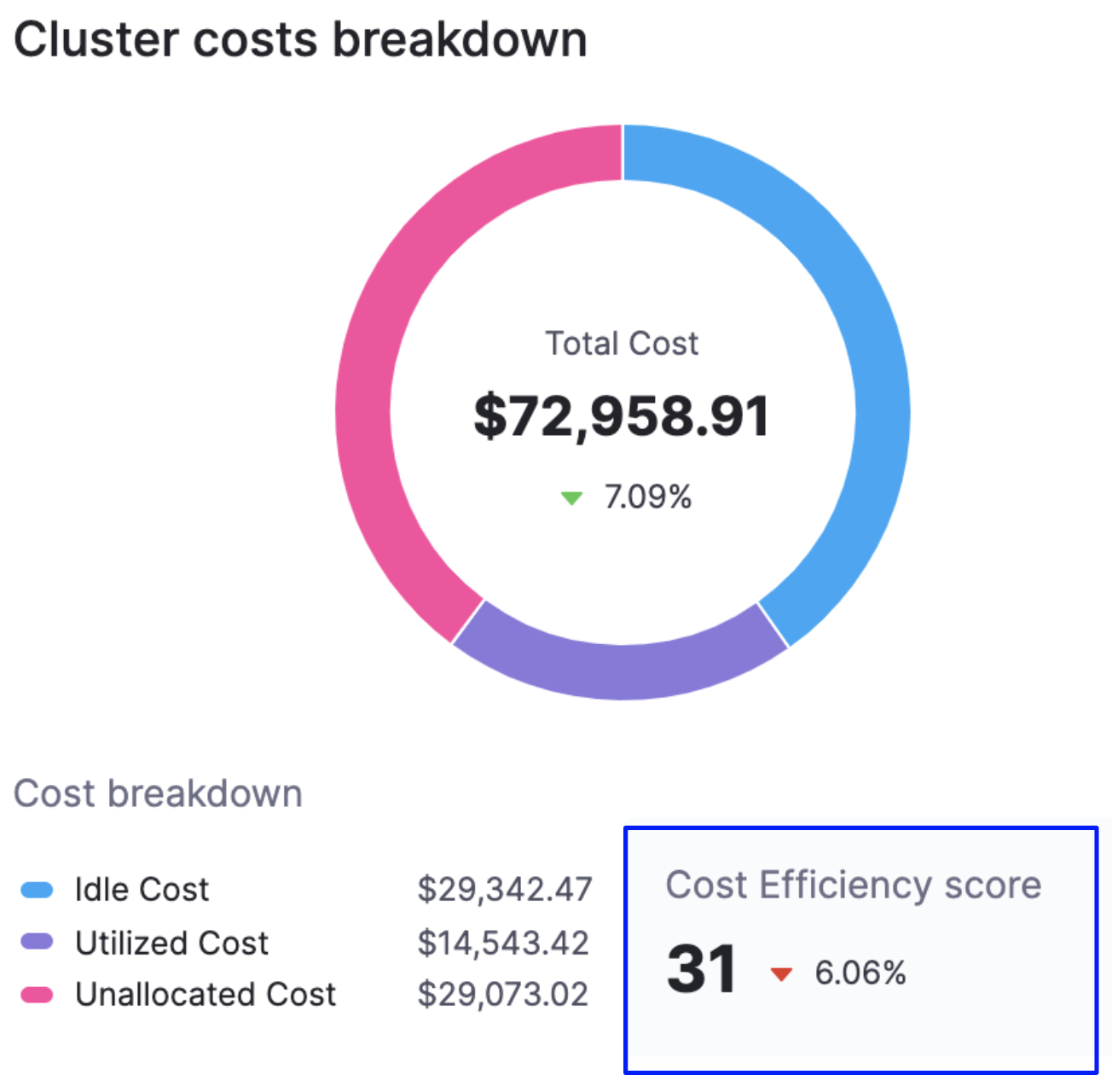
Task: Toggle the Unallocated Cost legend label
Action: [206, 995]
